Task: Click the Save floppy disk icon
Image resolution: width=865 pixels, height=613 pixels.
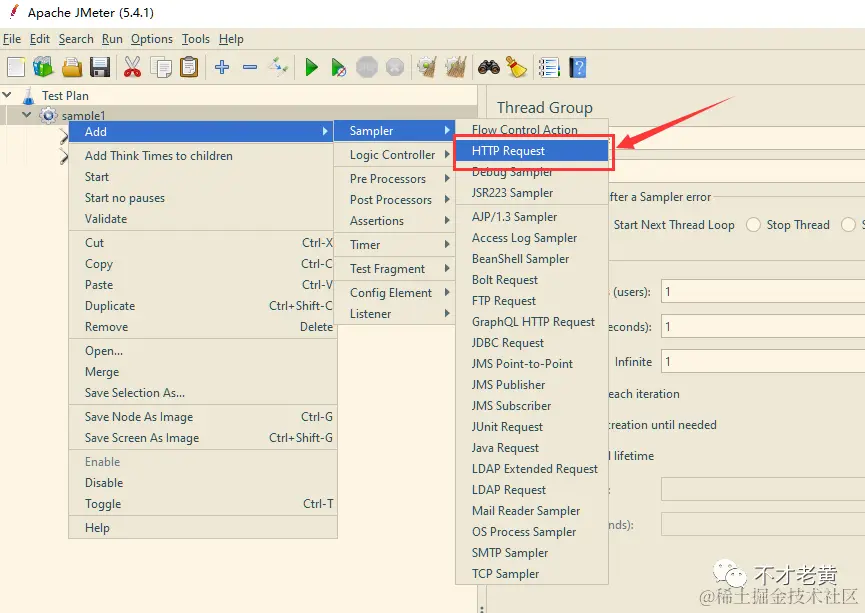Action: coord(100,67)
